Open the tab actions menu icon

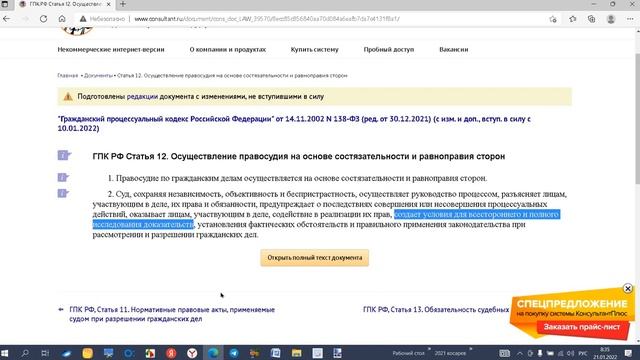[5, 4]
